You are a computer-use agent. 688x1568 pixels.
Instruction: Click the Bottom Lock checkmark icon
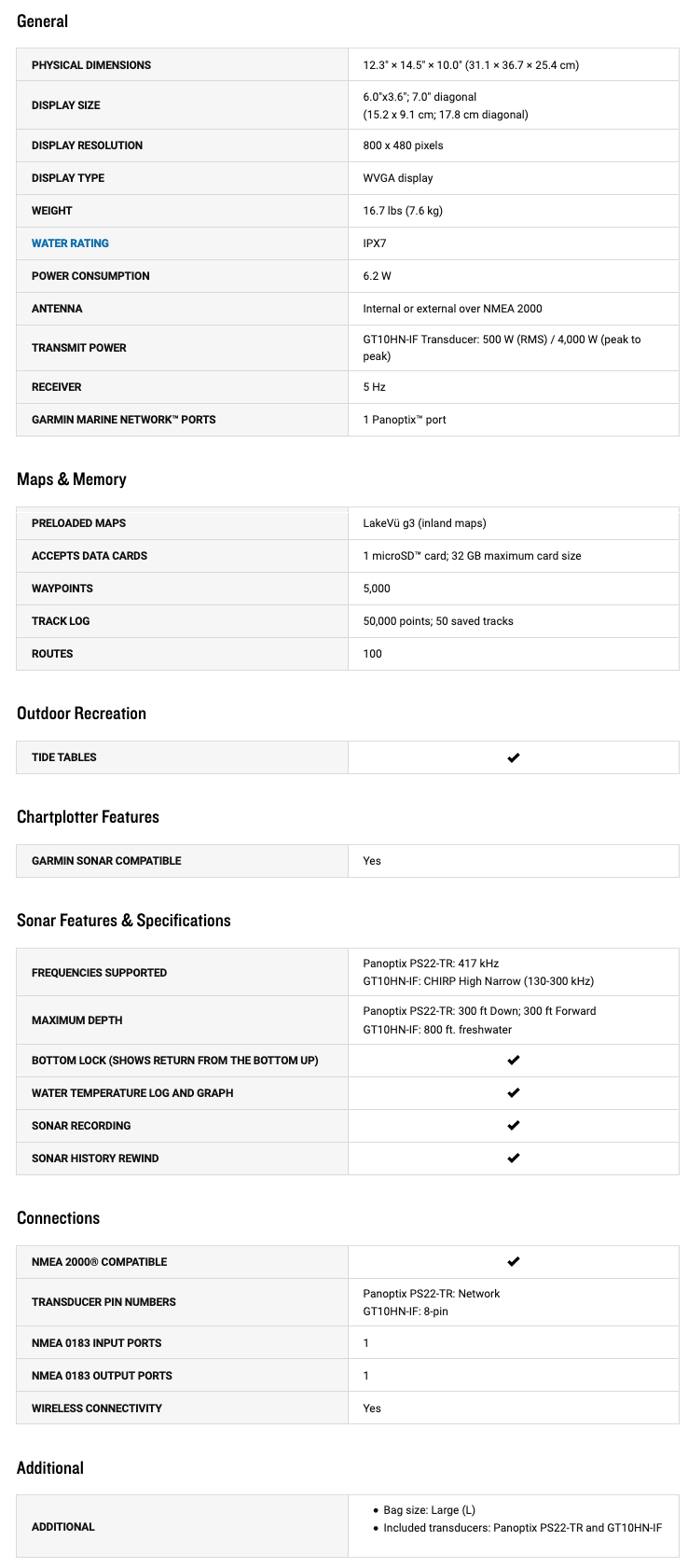[x=513, y=1061]
